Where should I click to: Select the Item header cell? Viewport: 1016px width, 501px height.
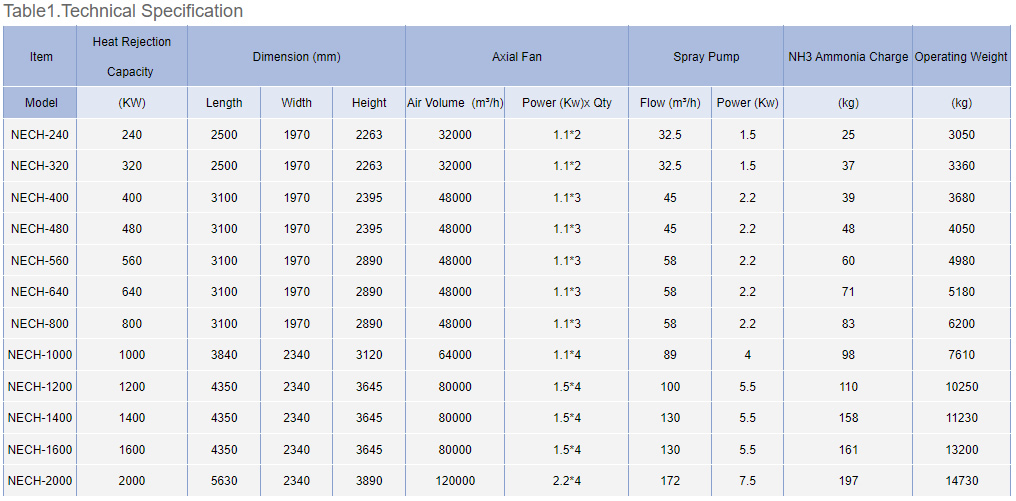[41, 56]
